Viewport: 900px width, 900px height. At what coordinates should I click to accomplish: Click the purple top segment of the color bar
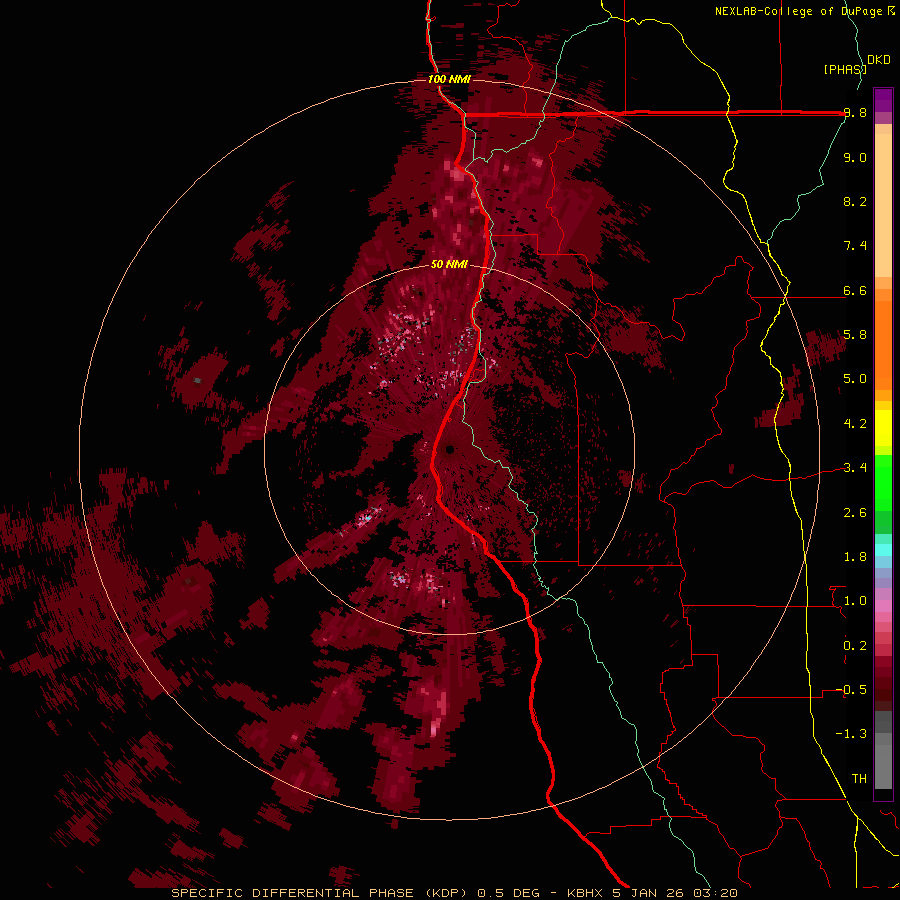883,100
